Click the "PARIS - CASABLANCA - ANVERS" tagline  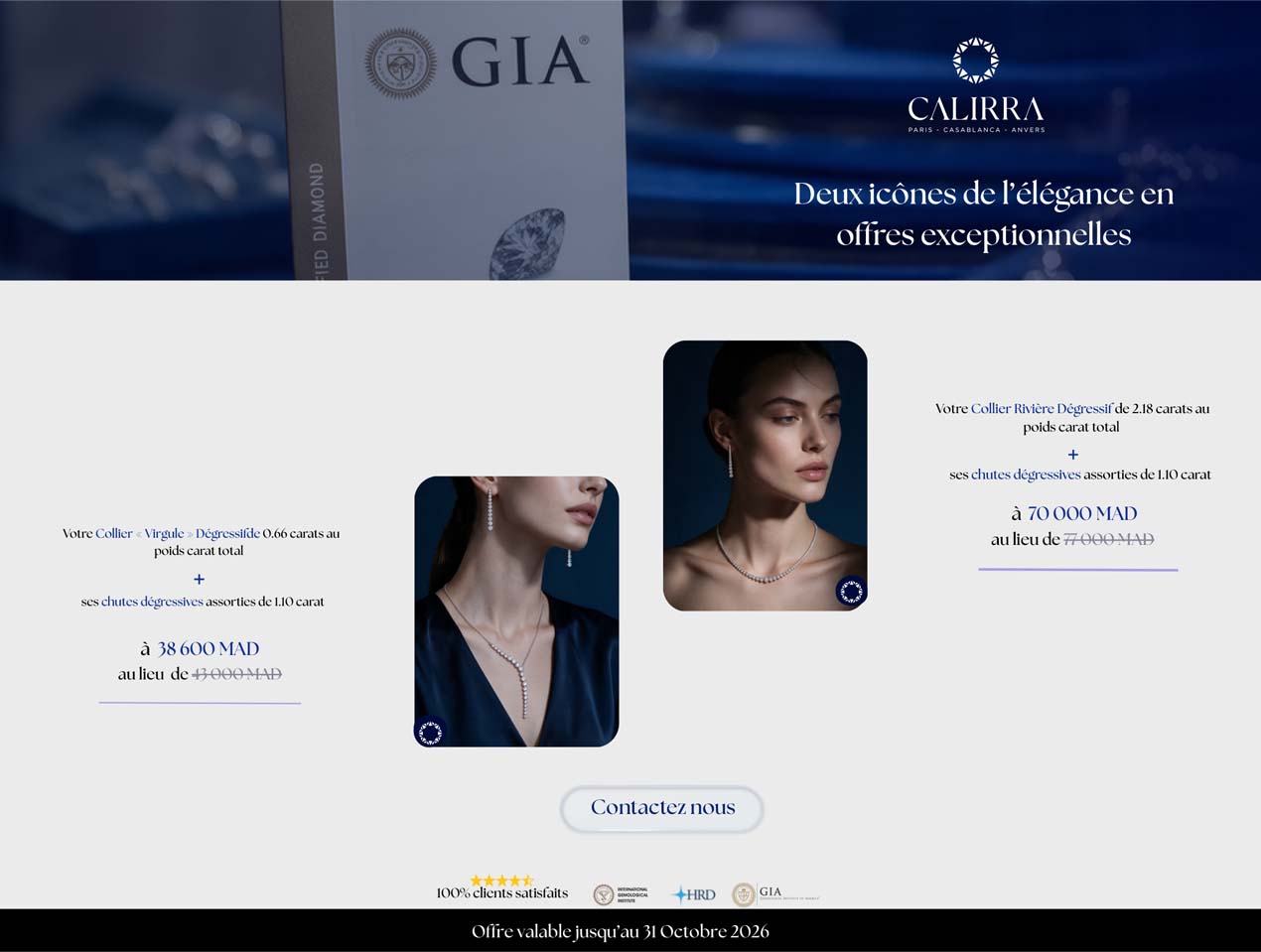click(x=976, y=130)
